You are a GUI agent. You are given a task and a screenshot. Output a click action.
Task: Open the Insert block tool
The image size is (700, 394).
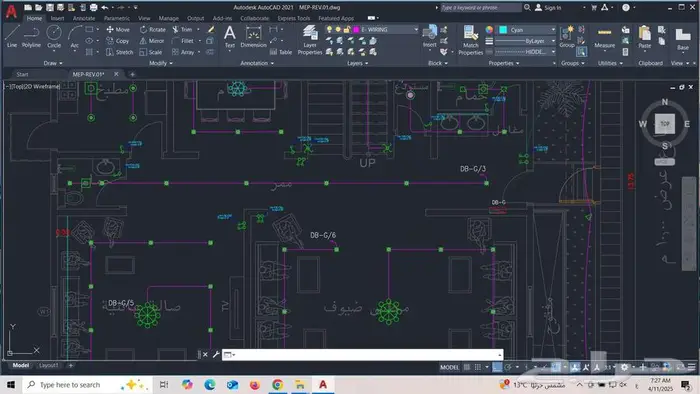[x=429, y=36]
